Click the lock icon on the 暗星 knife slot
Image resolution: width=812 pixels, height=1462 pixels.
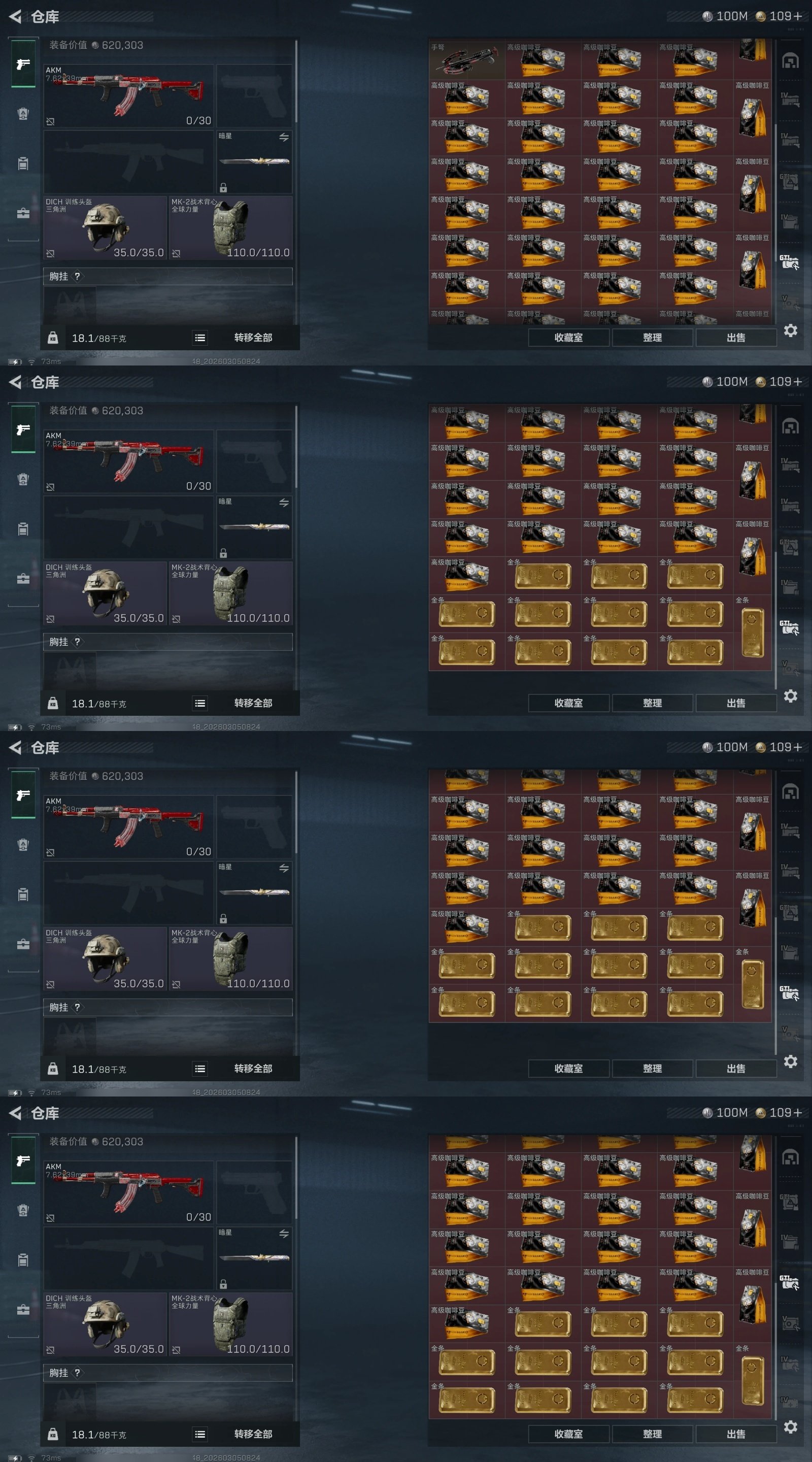click(224, 188)
